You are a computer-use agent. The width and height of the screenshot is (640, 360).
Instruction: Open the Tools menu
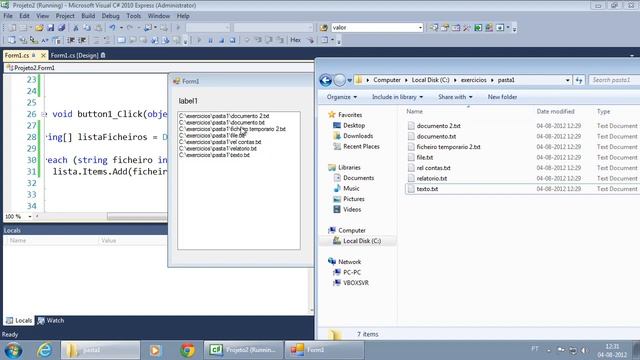point(133,16)
